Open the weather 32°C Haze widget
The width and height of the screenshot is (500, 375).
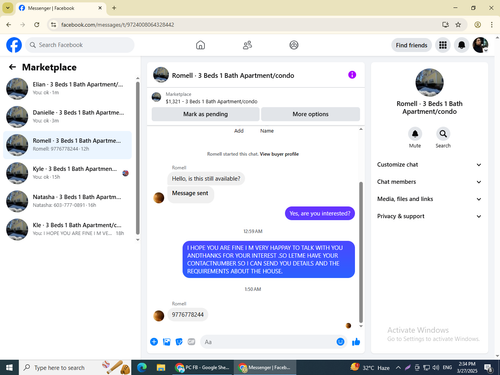click(x=370, y=368)
